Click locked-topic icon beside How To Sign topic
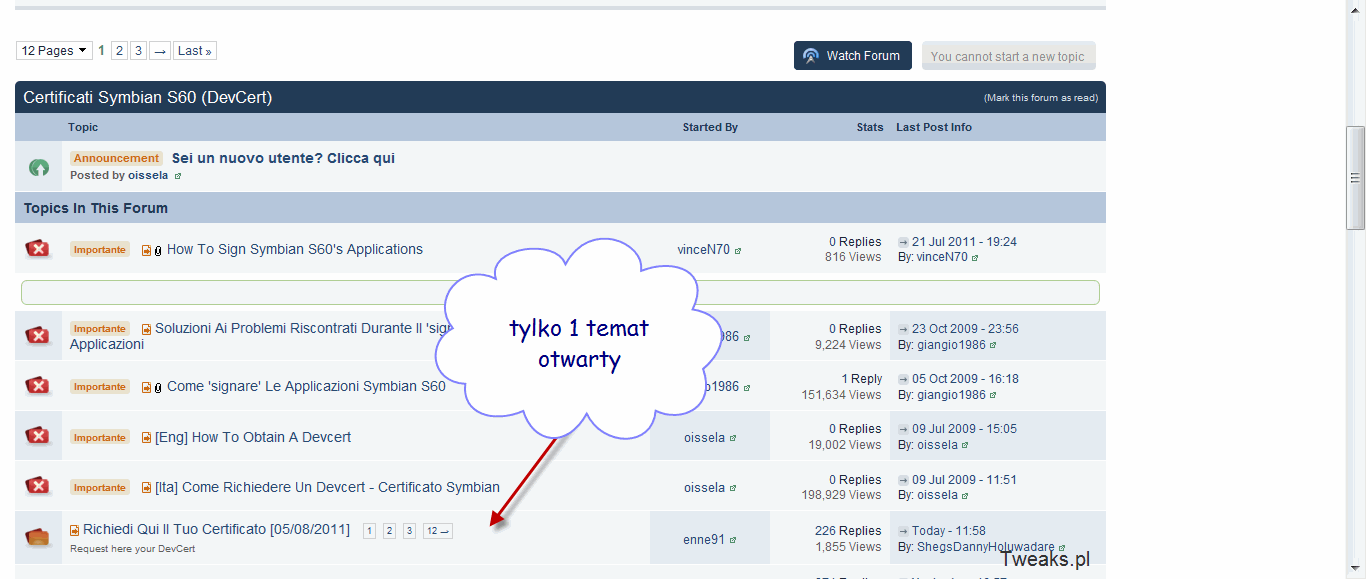 38,249
